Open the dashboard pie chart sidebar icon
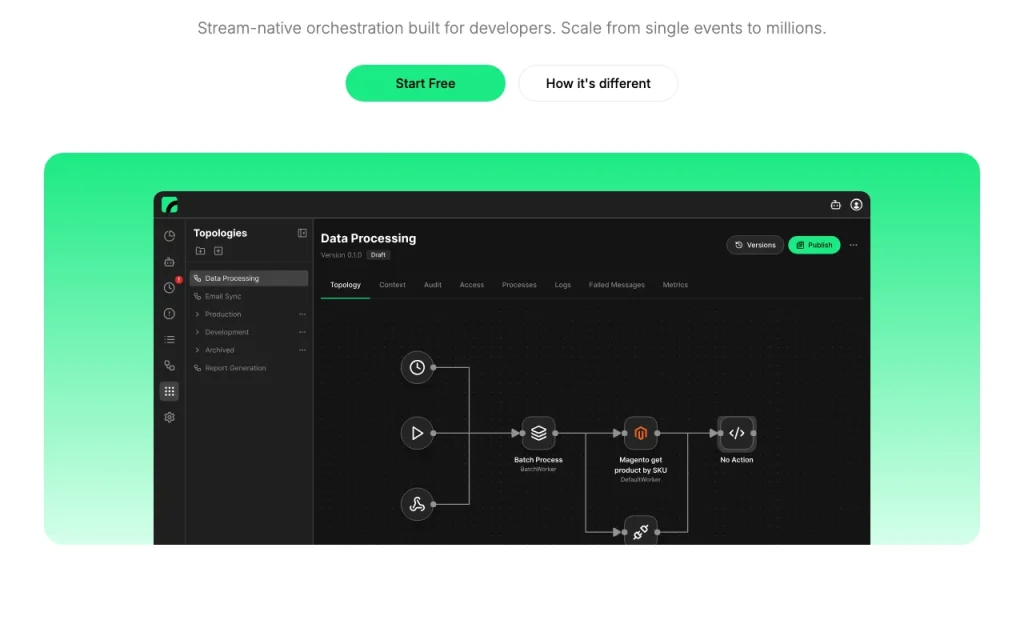 169,236
